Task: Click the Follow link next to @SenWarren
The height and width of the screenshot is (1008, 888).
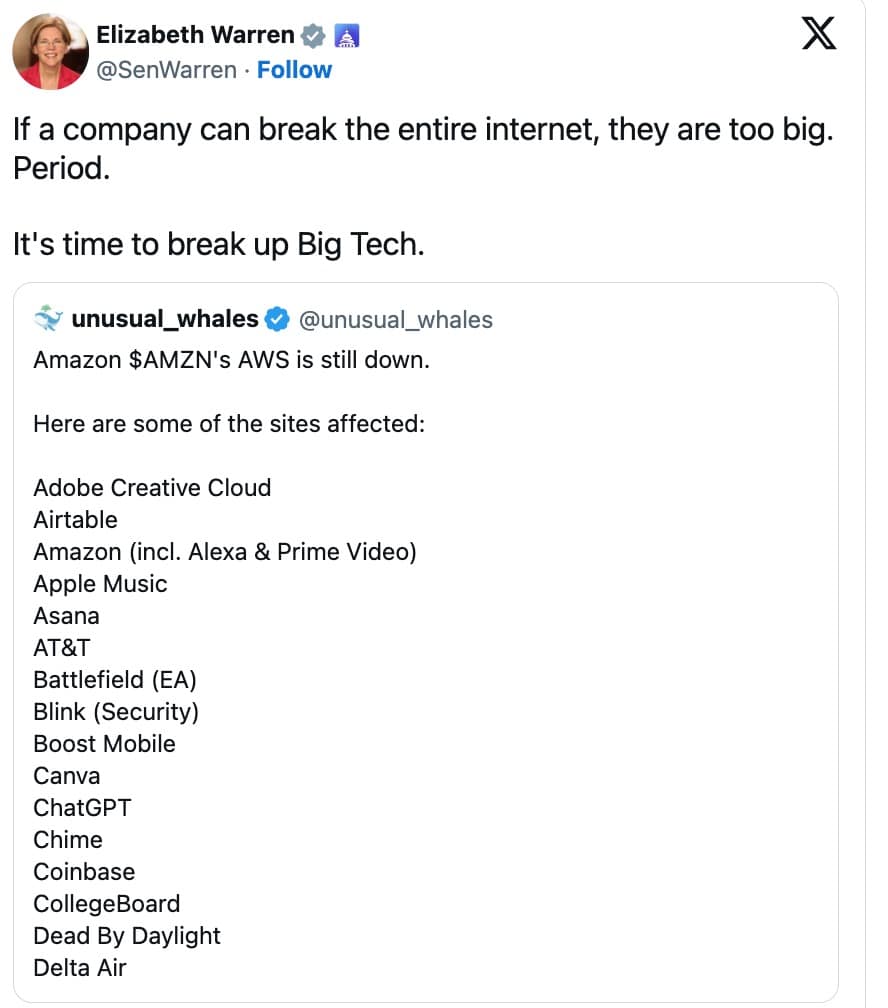Action: click(x=295, y=70)
